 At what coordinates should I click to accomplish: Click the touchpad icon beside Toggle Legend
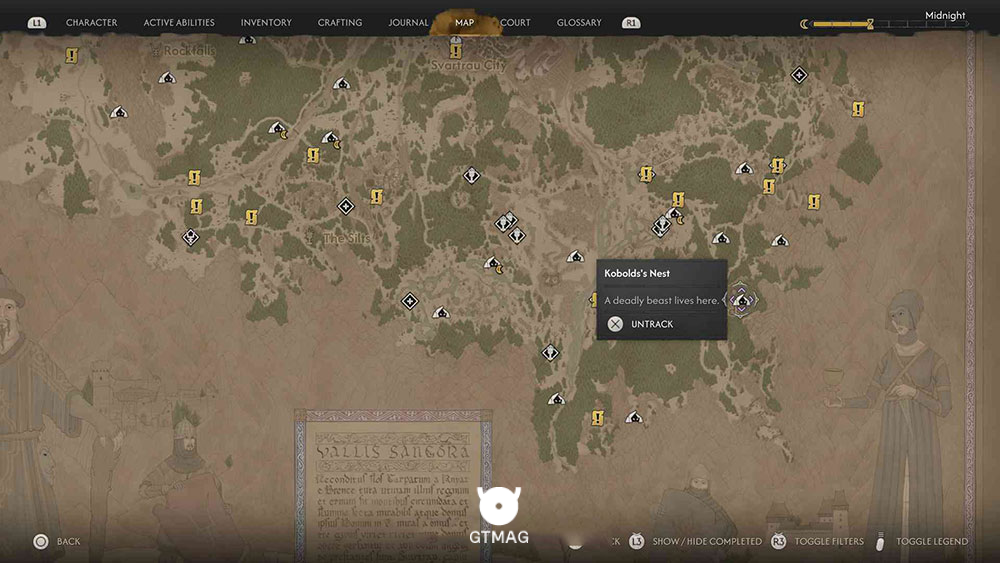[x=880, y=541]
